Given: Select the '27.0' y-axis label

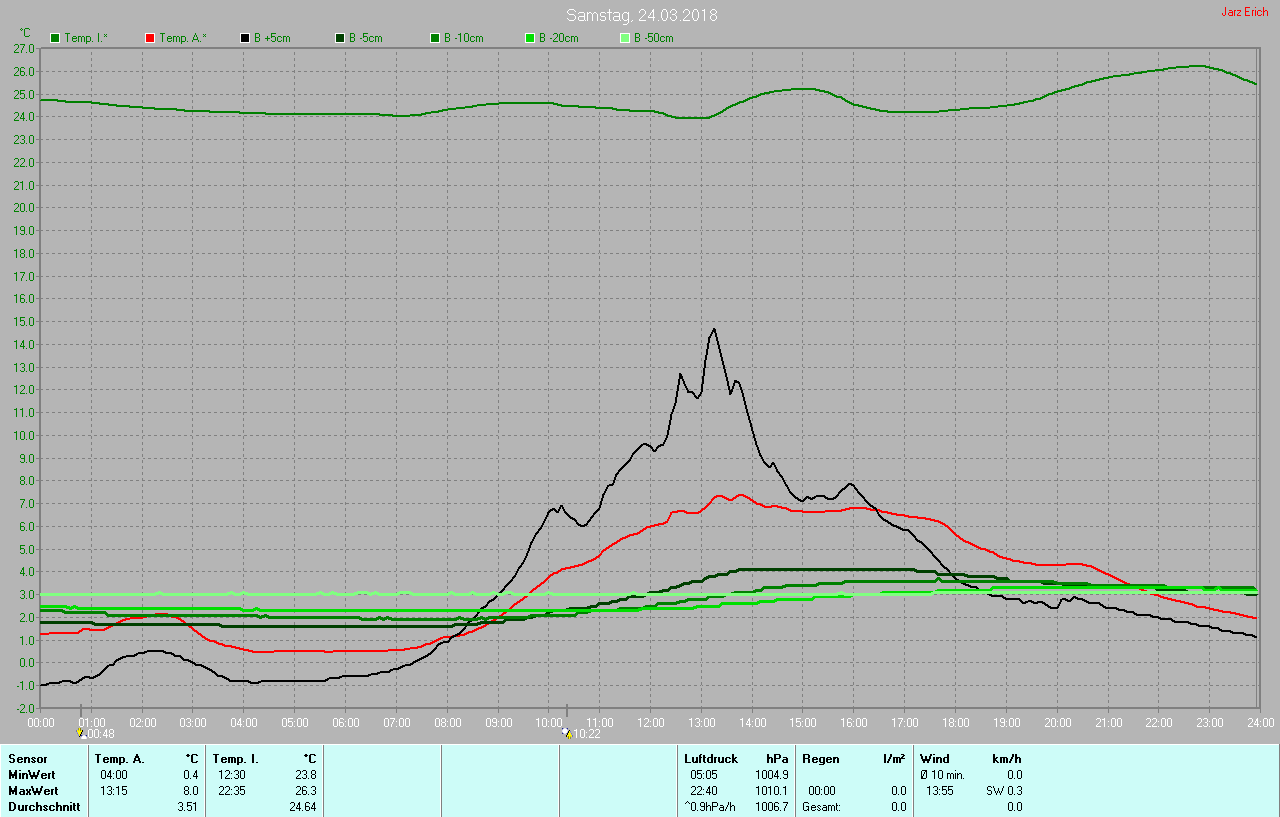Looking at the screenshot, I should click(24, 48).
